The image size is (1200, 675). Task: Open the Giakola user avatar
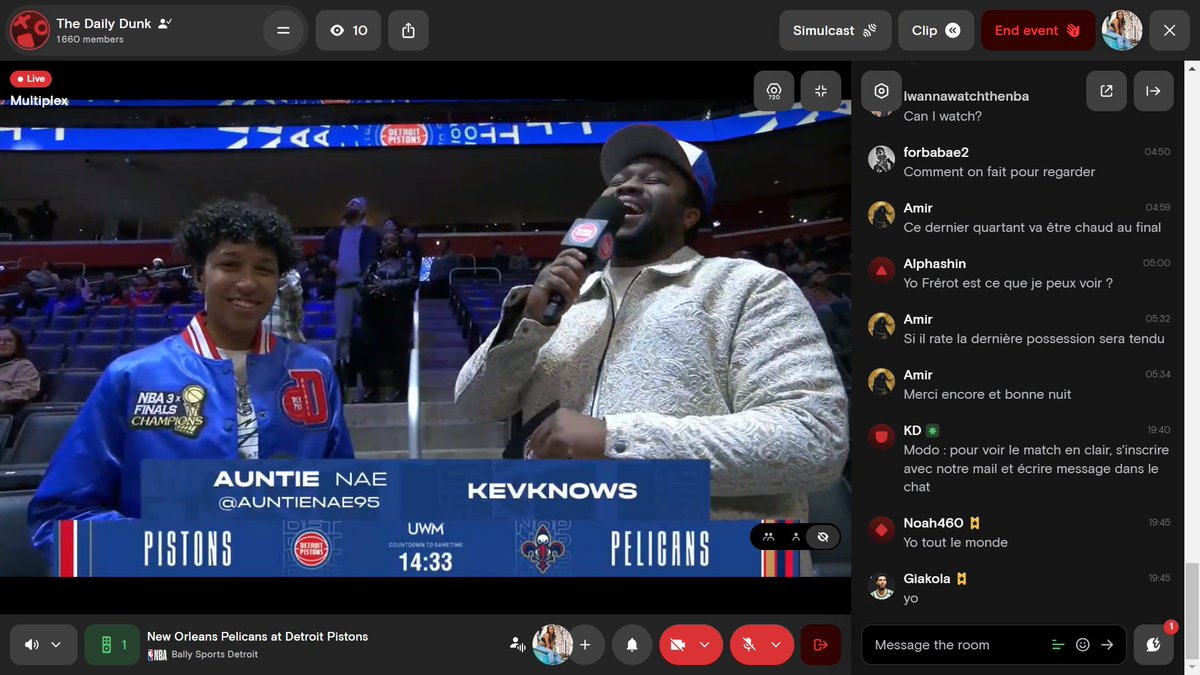pos(881,585)
